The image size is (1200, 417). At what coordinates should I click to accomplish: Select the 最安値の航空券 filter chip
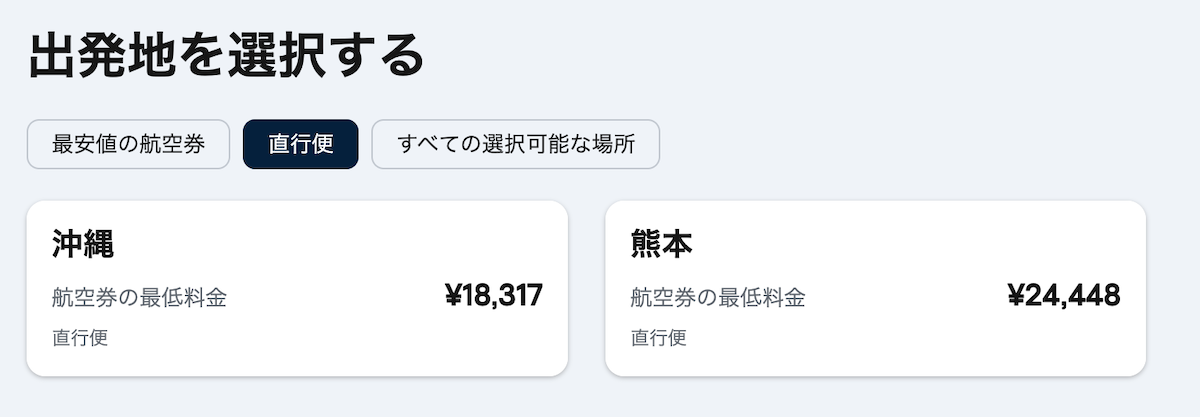pos(128,144)
